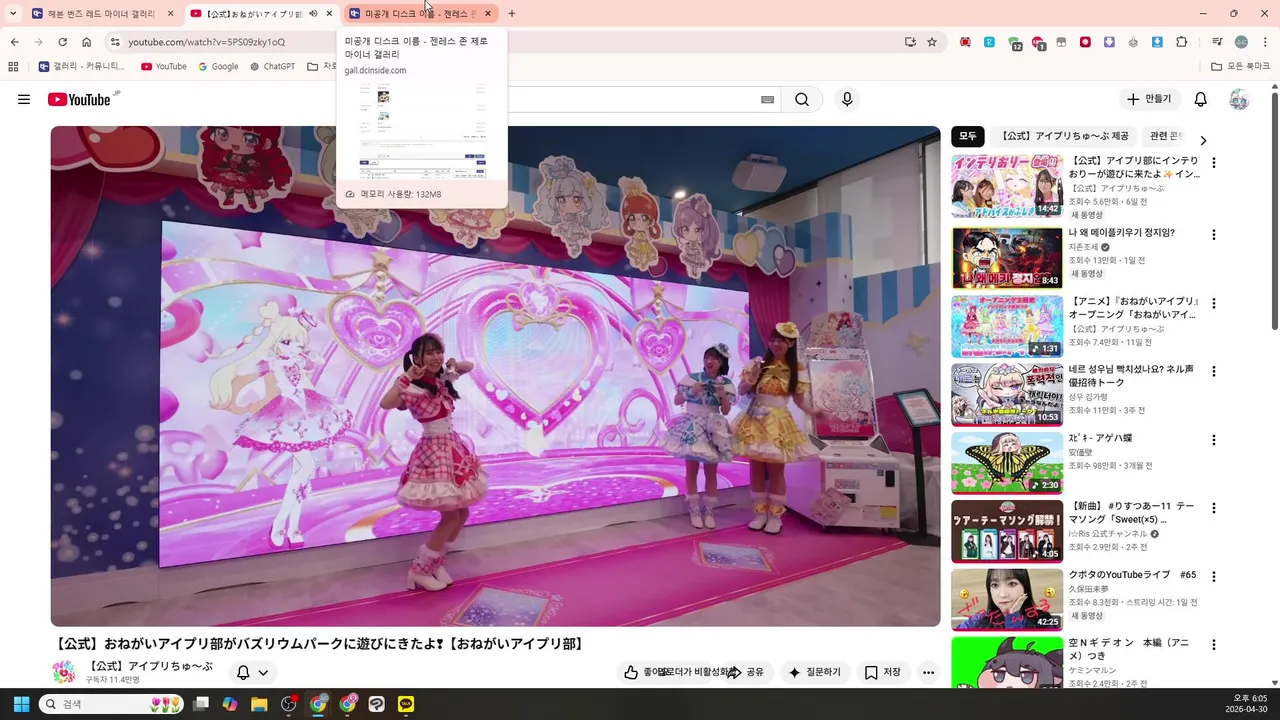The width and height of the screenshot is (1280, 720).
Task: Click the purple download extension icon
Action: (x=1109, y=42)
